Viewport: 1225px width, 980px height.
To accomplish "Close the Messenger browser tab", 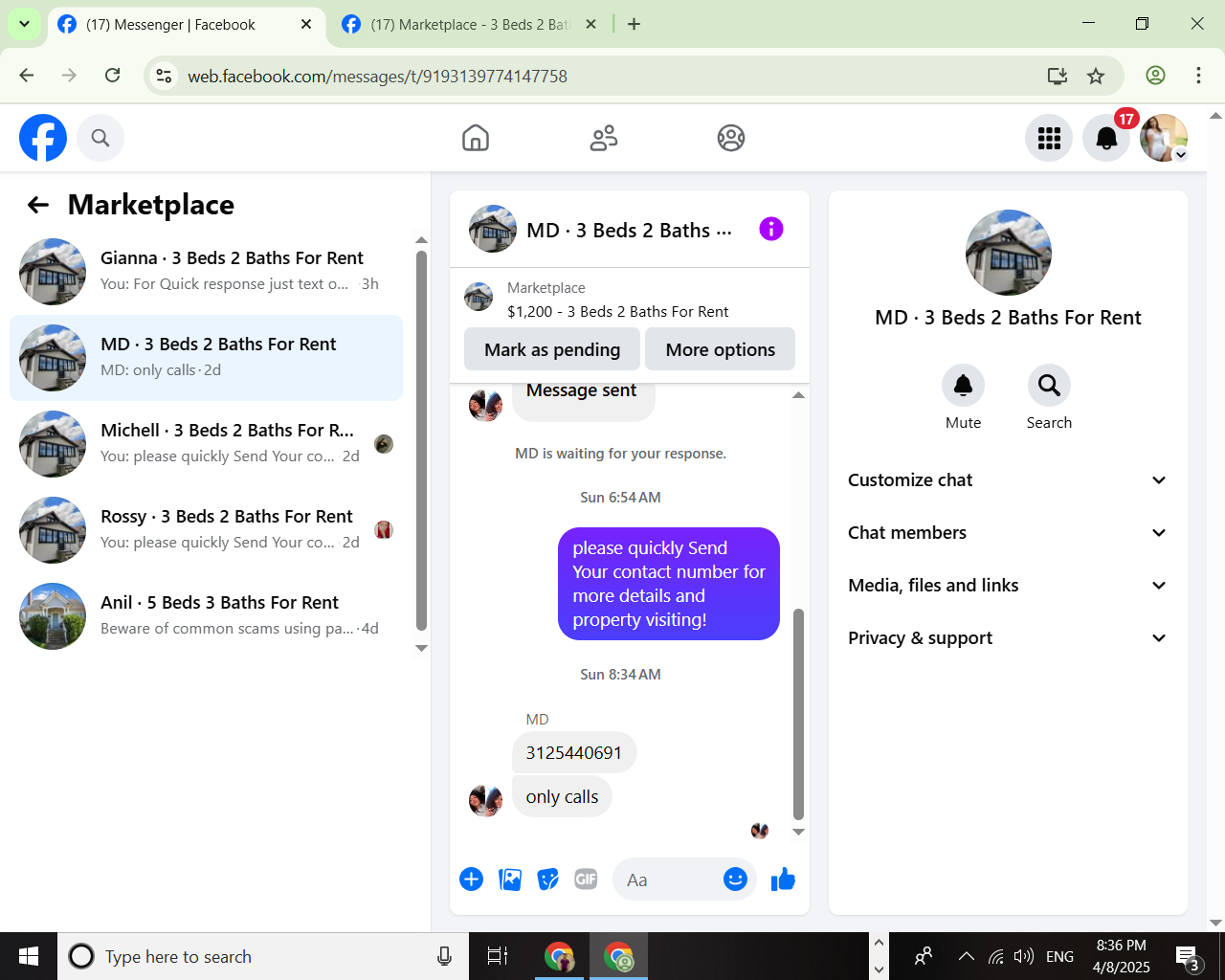I will (x=306, y=24).
